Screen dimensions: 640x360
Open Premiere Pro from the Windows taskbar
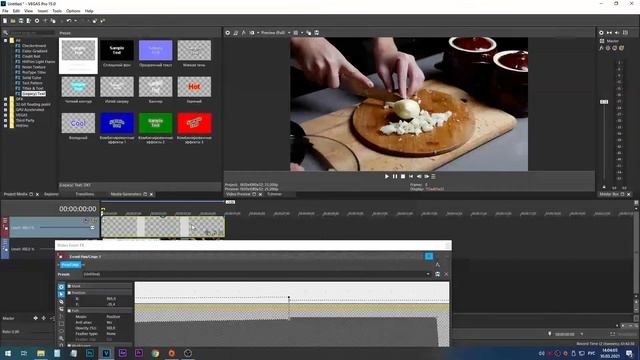(x=139, y=353)
